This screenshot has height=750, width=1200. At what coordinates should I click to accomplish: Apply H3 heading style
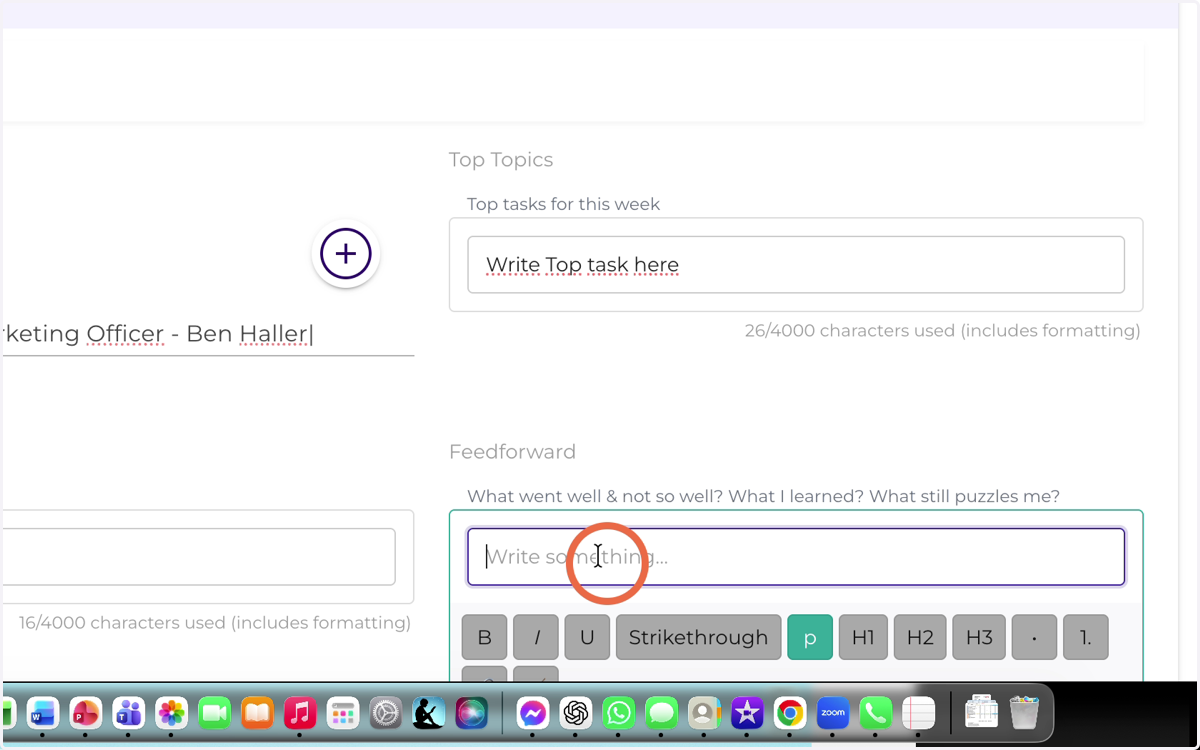979,637
